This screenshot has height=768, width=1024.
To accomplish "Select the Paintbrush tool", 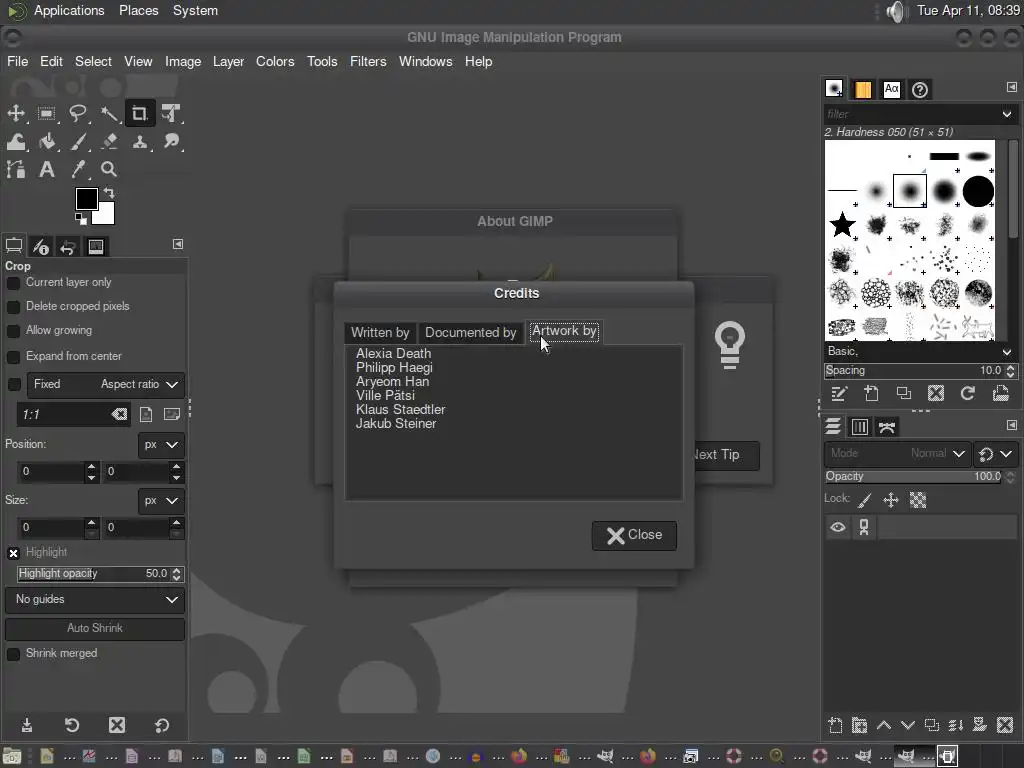I will (x=78, y=142).
